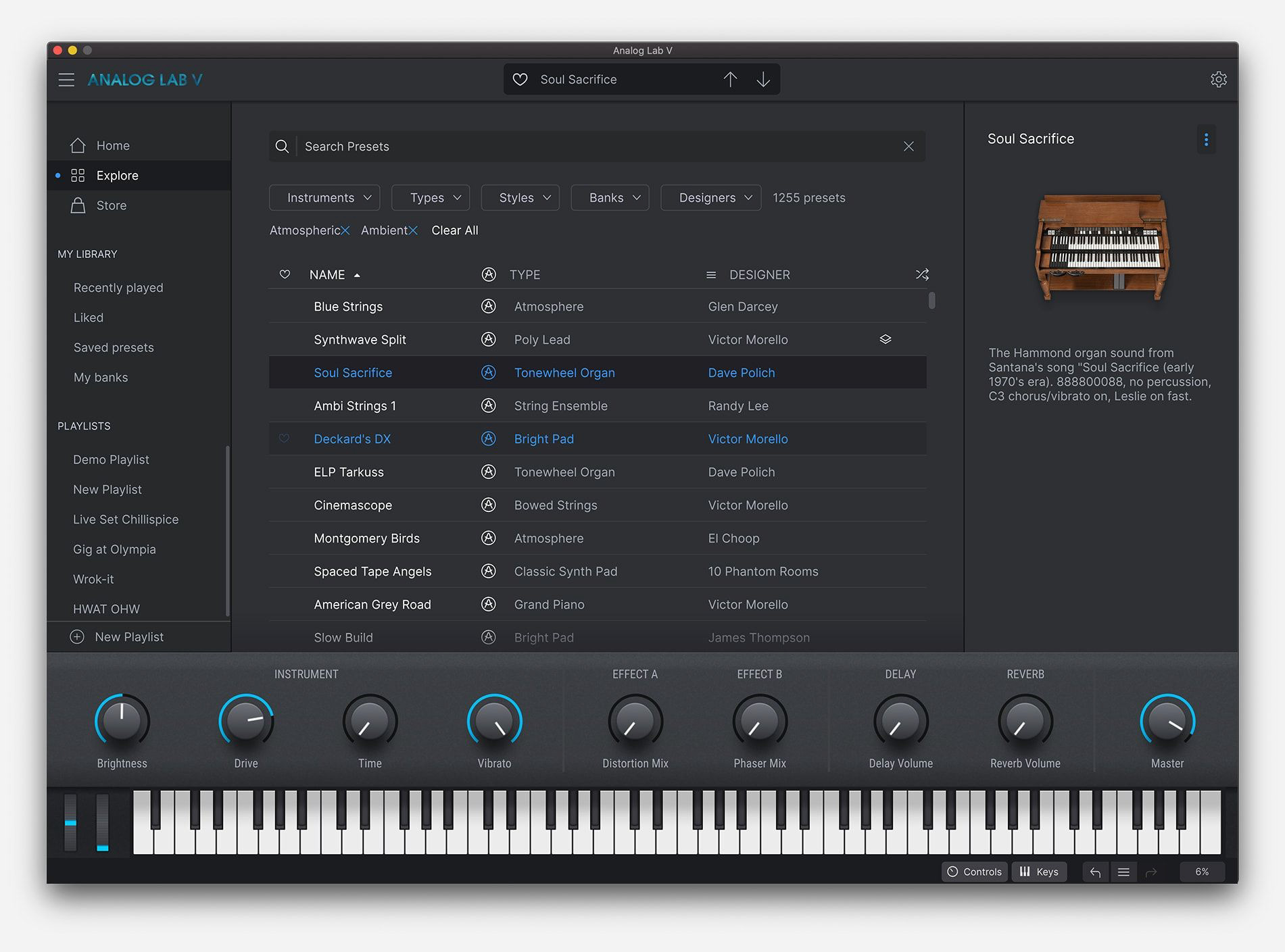Image resolution: width=1285 pixels, height=952 pixels.
Task: Open the Home section
Action: (139, 146)
